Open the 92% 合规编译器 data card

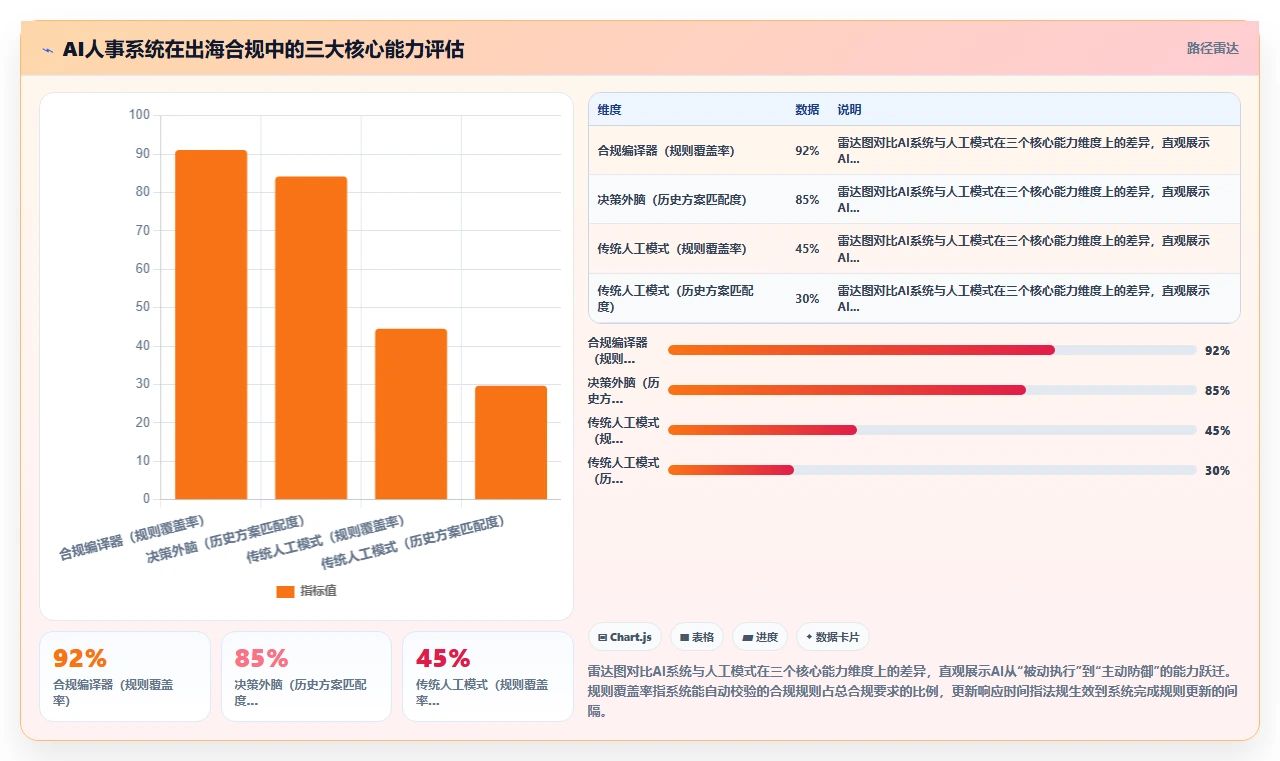click(125, 676)
